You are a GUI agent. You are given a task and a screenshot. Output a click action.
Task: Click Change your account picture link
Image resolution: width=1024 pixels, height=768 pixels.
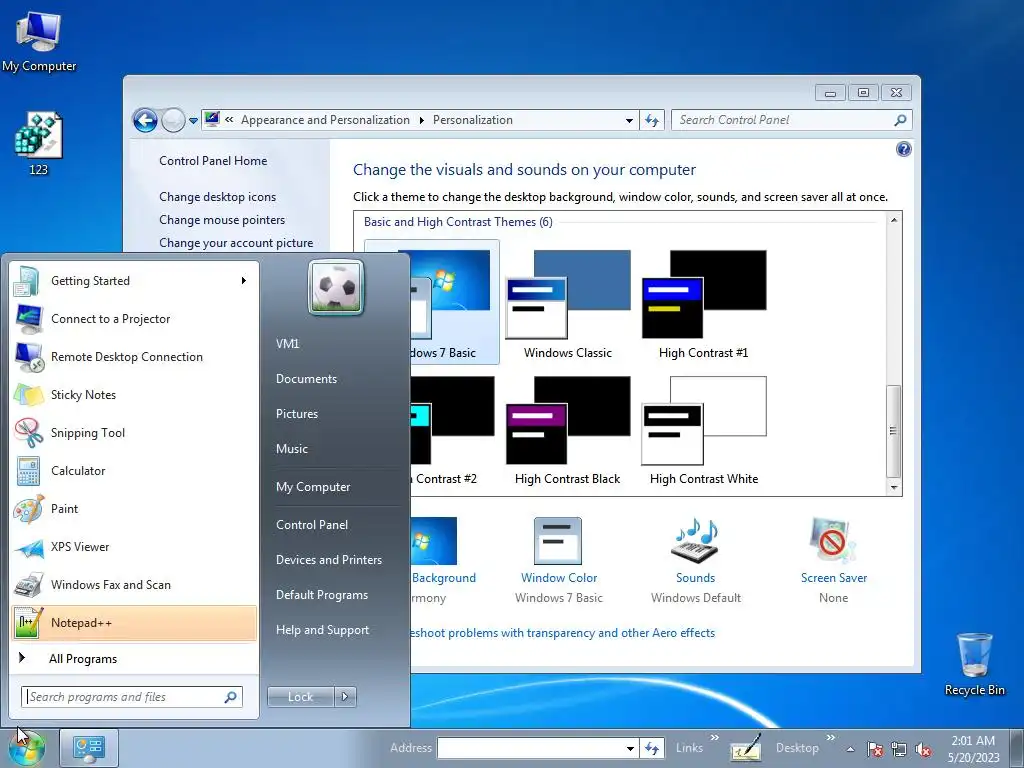[x=236, y=243]
